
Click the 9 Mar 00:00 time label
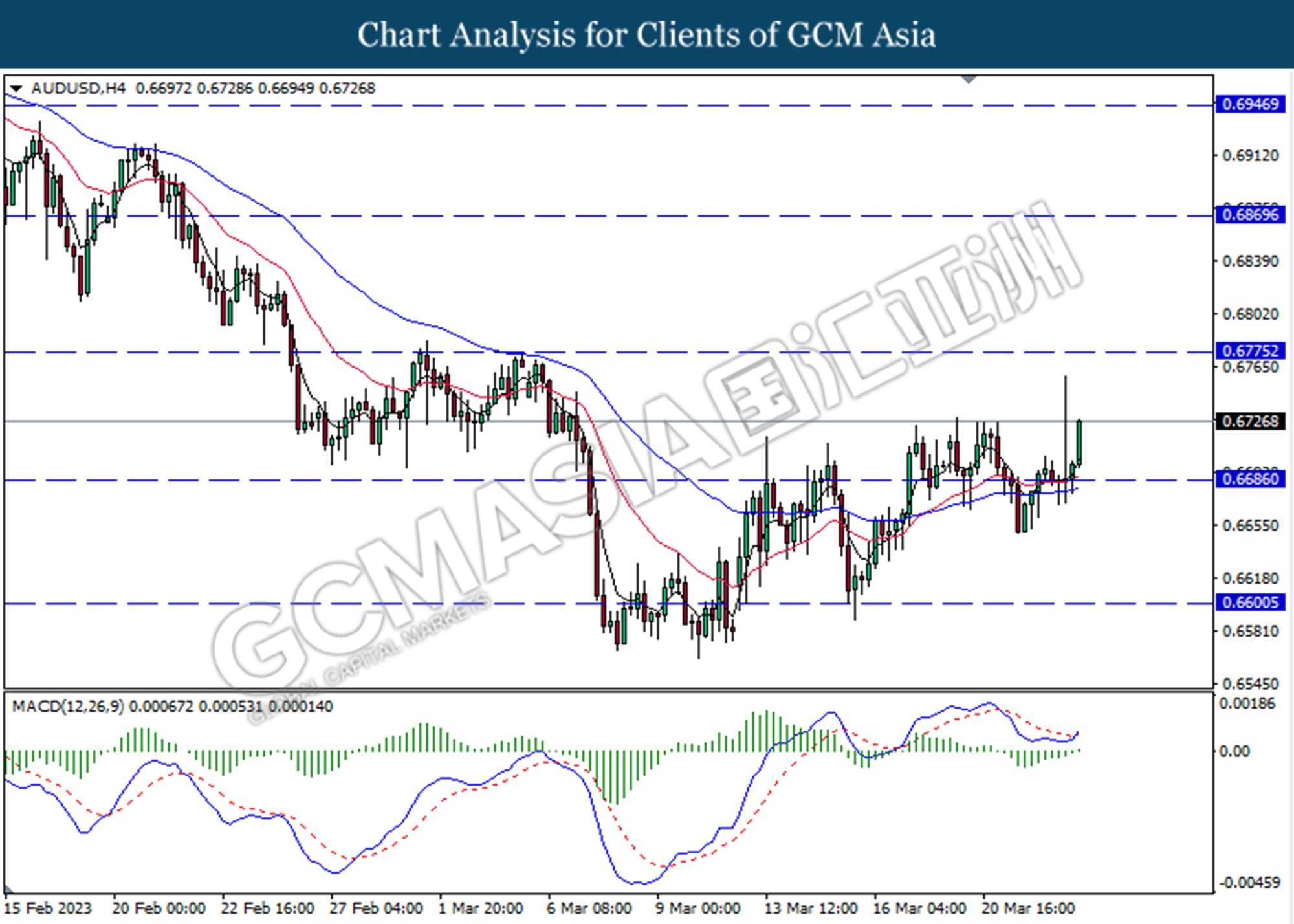(x=697, y=908)
